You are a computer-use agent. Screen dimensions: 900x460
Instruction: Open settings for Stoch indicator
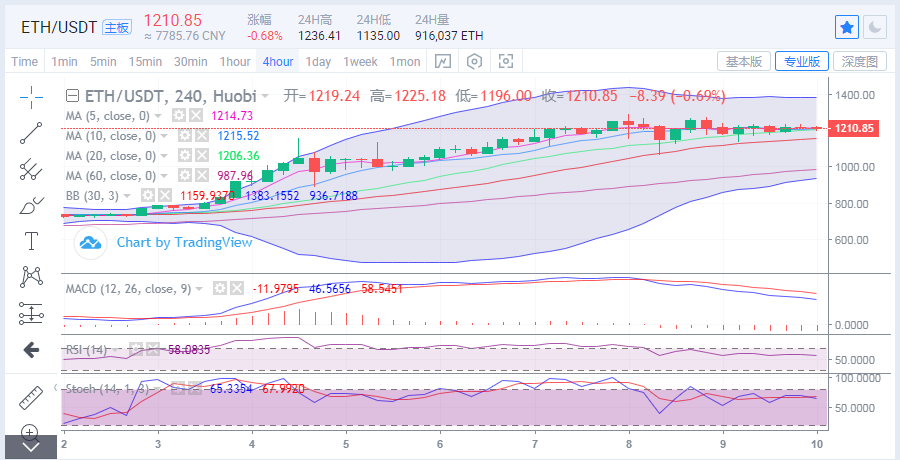click(177, 389)
